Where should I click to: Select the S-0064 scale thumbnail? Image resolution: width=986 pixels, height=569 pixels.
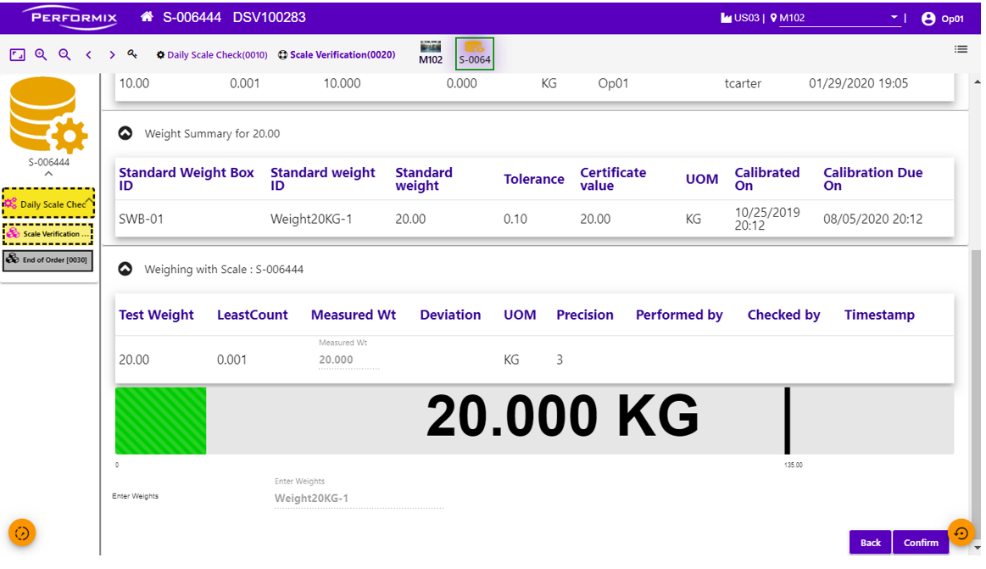pyautogui.click(x=474, y=53)
